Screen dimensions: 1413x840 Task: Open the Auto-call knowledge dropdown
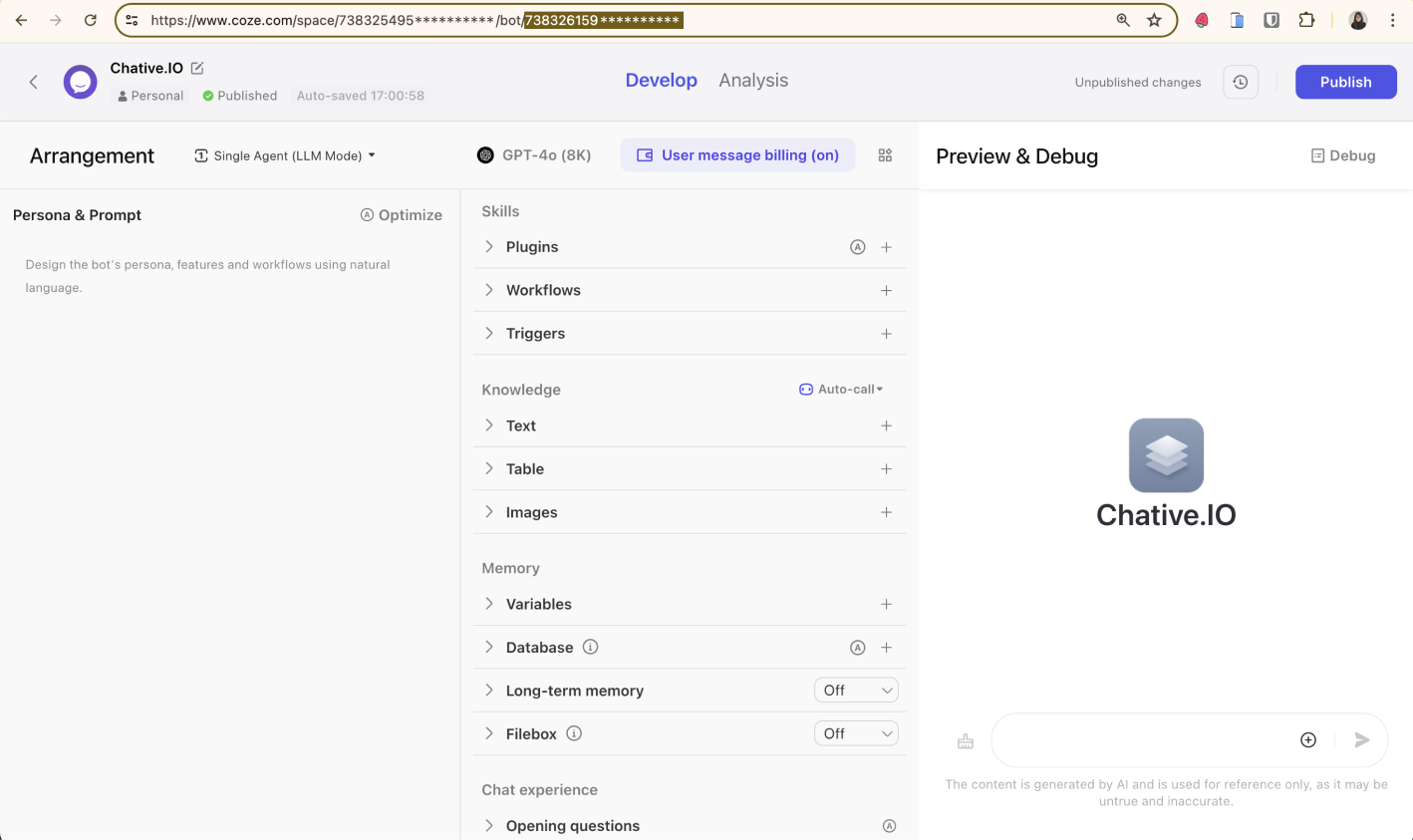841,390
